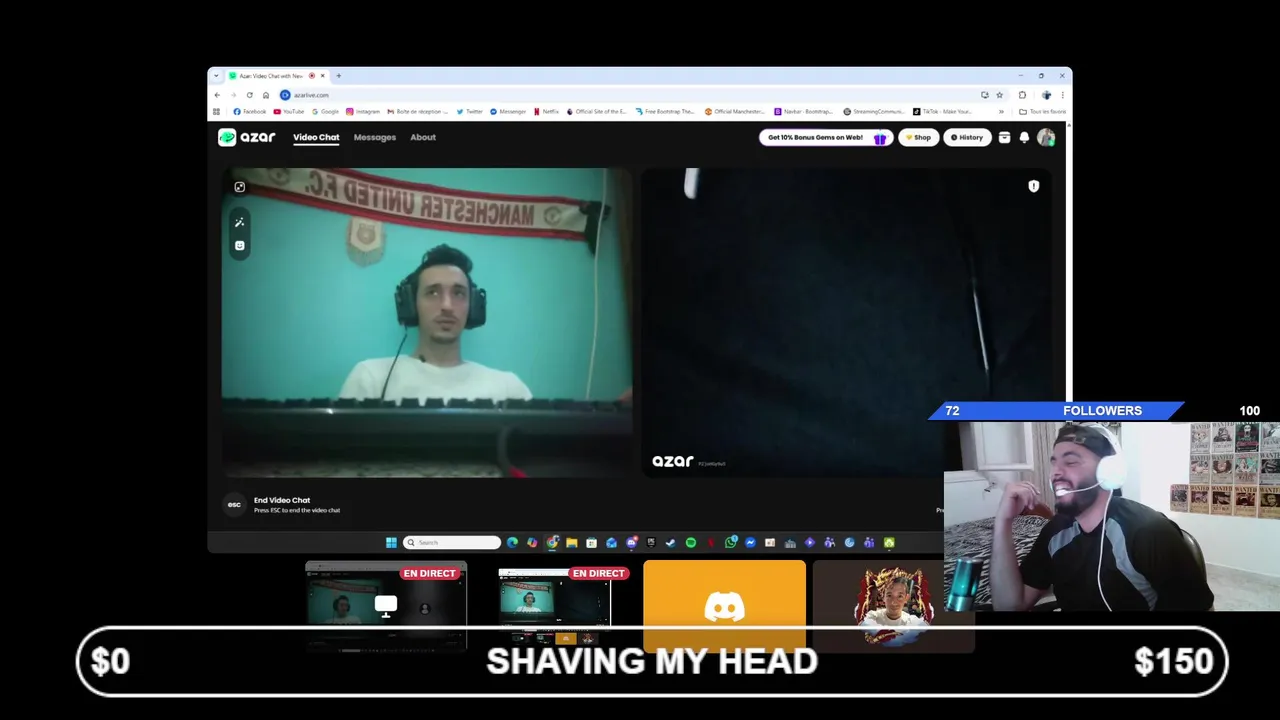The height and width of the screenshot is (720, 1280).
Task: Click End Video Chat
Action: tap(282, 500)
